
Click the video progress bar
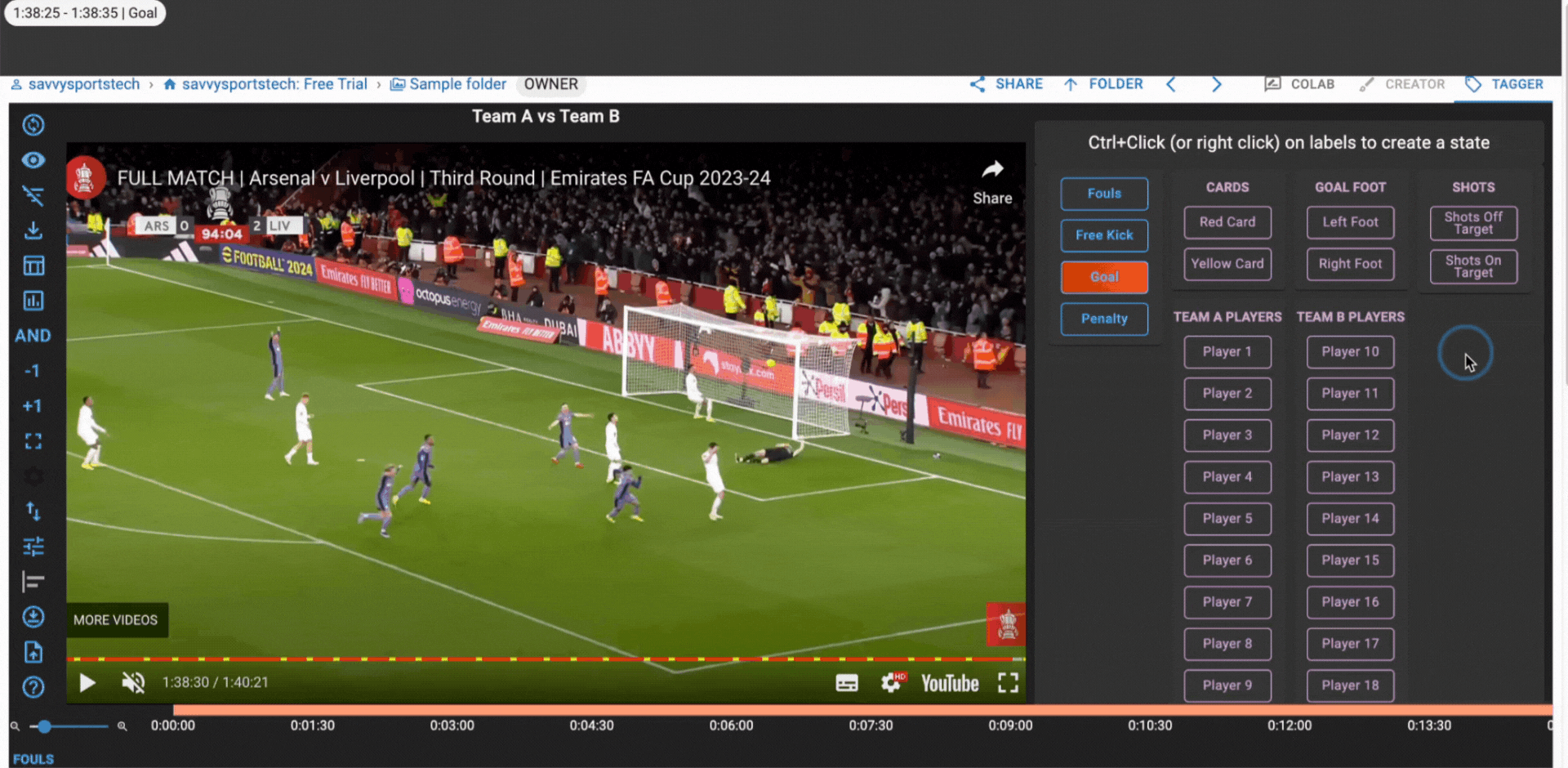pyautogui.click(x=546, y=659)
